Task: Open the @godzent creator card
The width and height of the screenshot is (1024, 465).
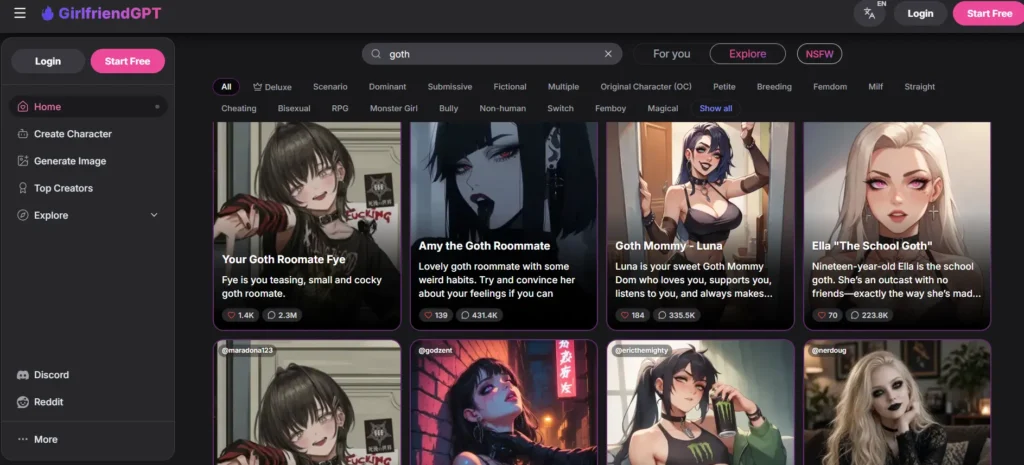Action: pos(504,402)
